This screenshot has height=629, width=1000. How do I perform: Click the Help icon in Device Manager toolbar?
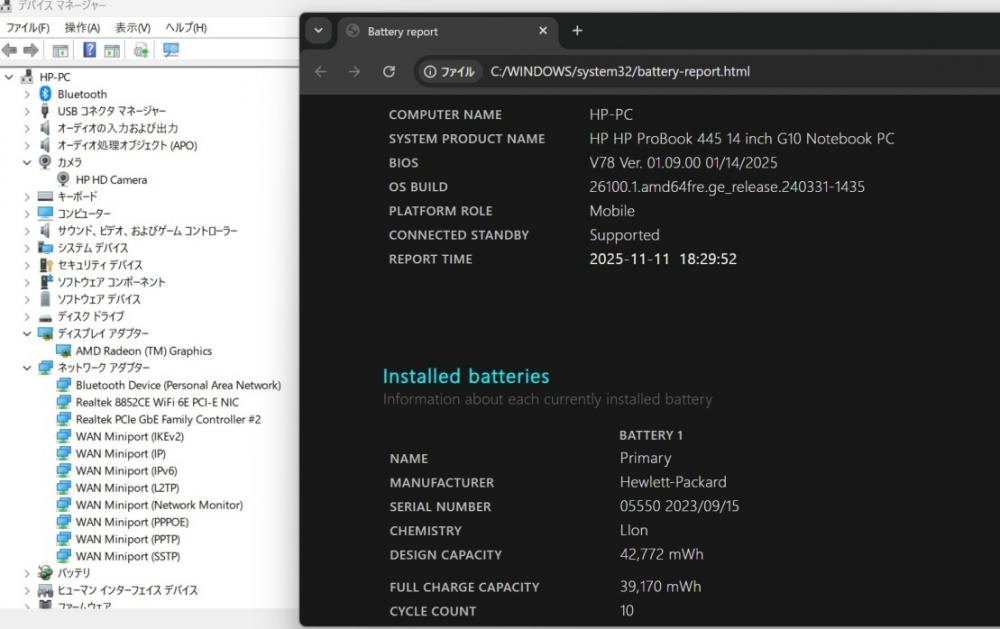click(x=90, y=50)
